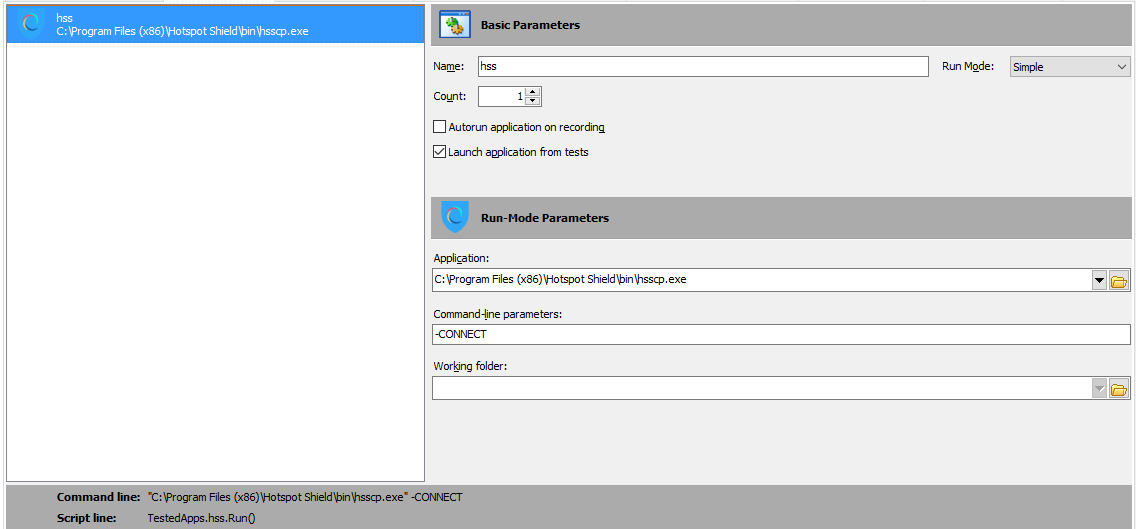The width and height of the screenshot is (1136, 529).
Task: Click the Basic Parameters header icon
Action: click(x=455, y=25)
